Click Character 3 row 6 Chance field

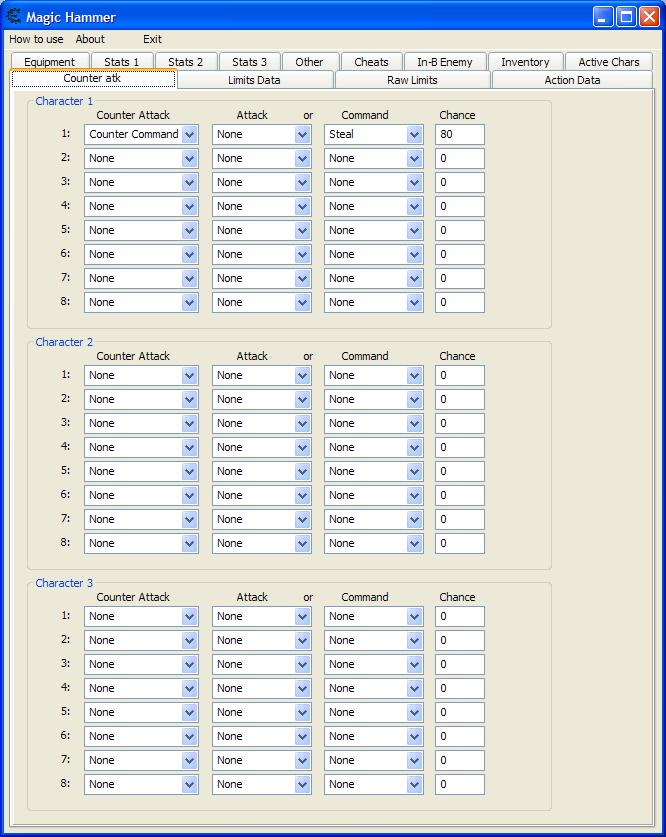point(459,736)
